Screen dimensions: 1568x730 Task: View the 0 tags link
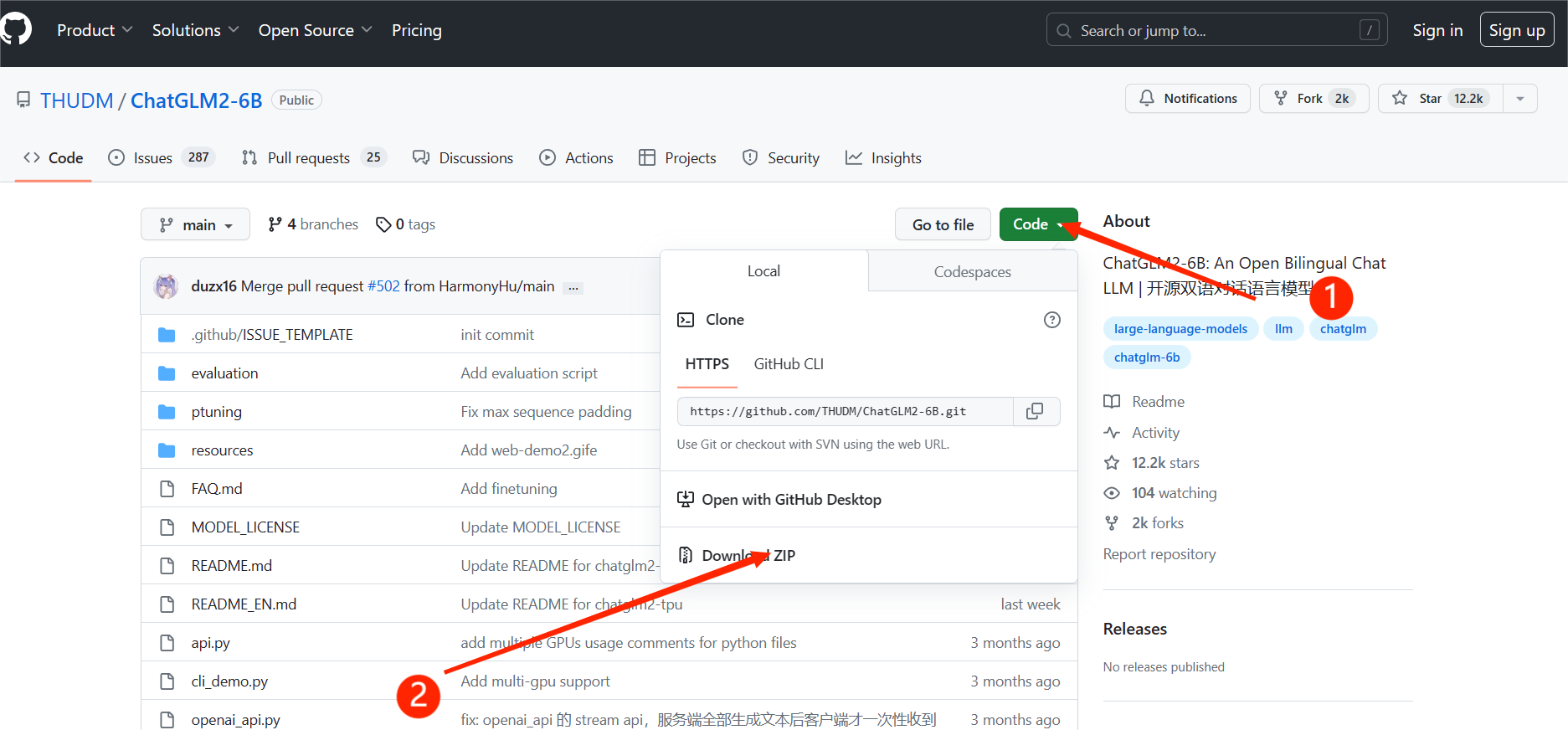pyautogui.click(x=406, y=224)
